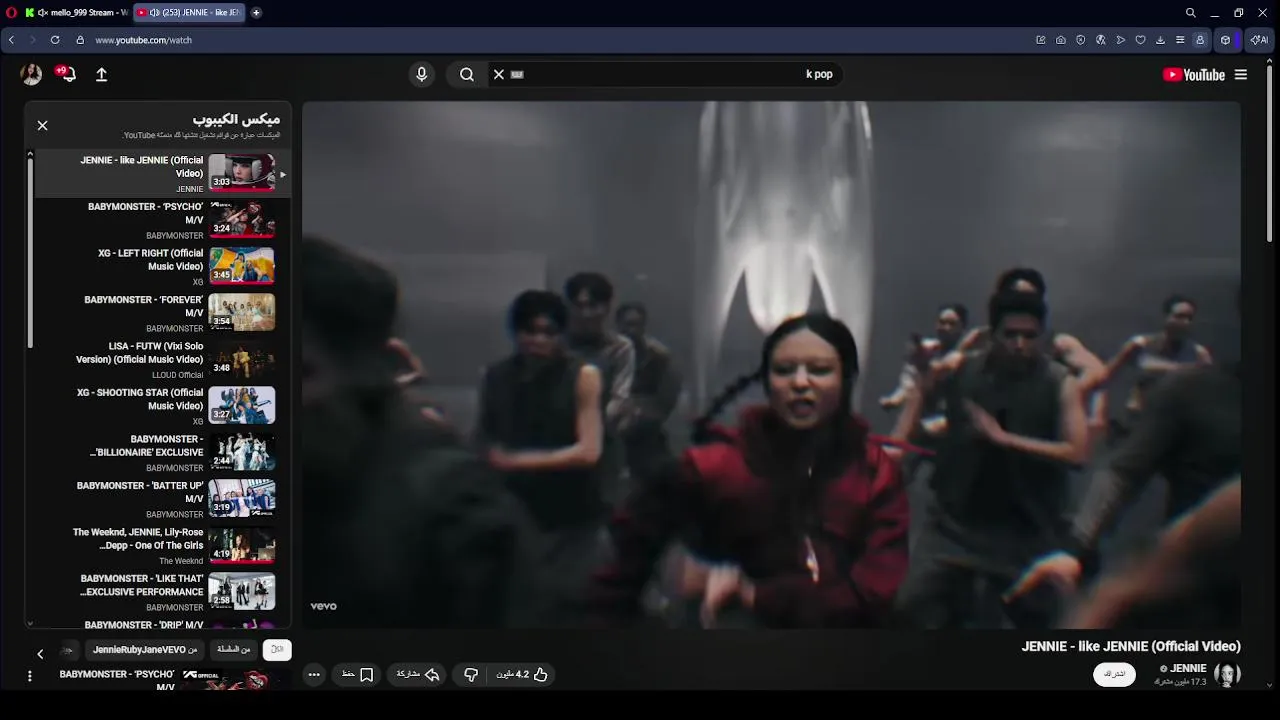This screenshot has height=720, width=1280.
Task: Save the video via 'حفظ' button
Action: pyautogui.click(x=357, y=675)
